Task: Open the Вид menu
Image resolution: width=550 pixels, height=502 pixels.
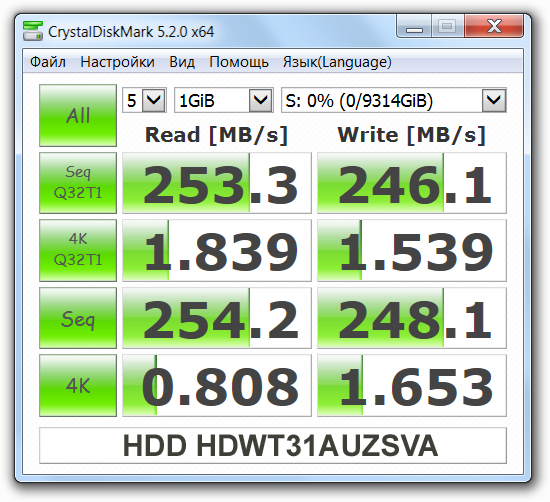Action: (x=182, y=62)
